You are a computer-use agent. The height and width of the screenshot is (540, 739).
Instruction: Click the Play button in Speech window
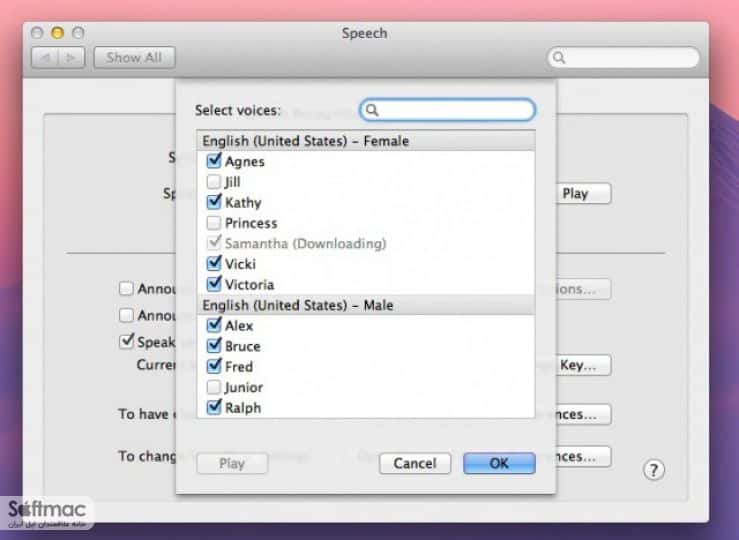pos(583,193)
